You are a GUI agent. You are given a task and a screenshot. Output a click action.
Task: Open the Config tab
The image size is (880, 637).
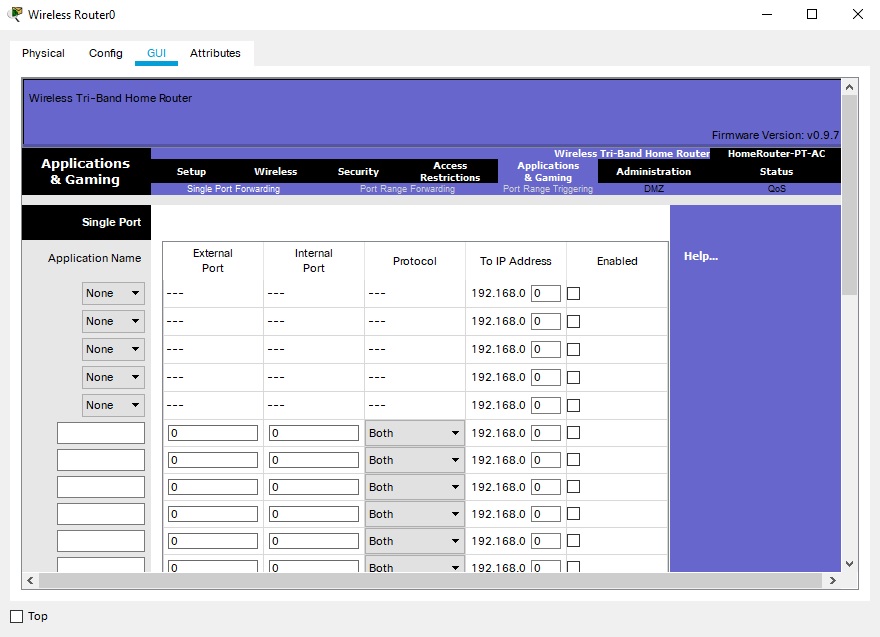point(105,53)
